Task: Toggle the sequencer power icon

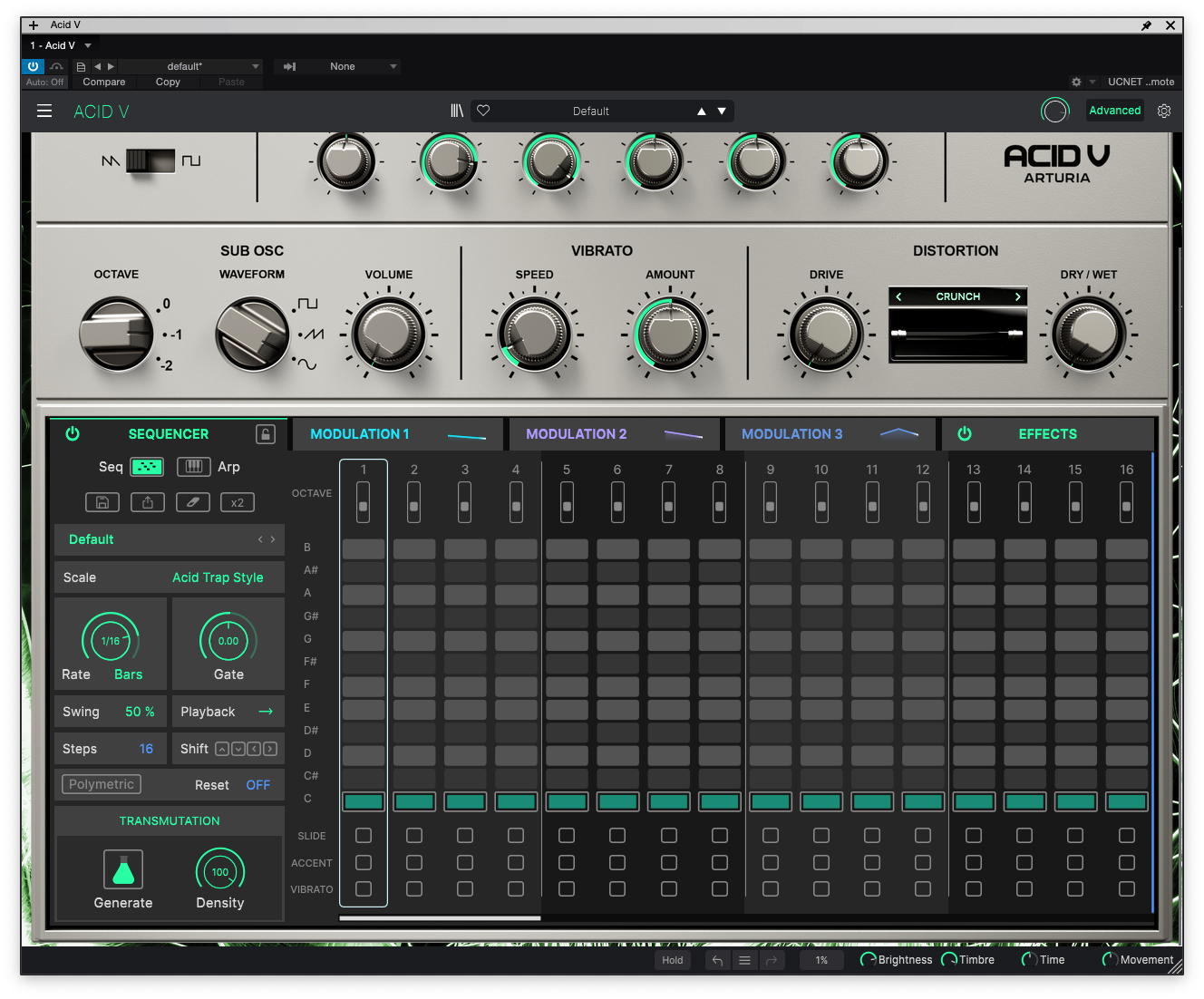Action: coord(73,433)
